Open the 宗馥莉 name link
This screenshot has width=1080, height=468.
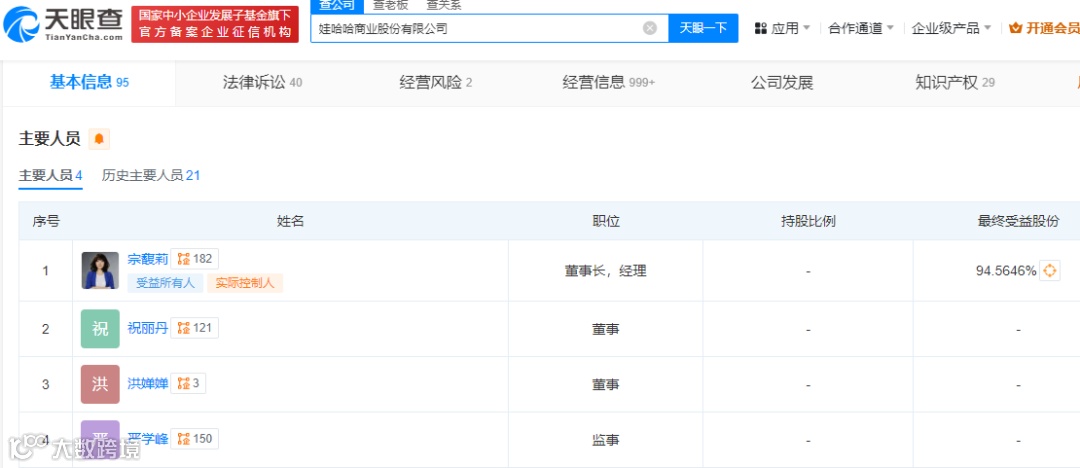click(x=147, y=259)
